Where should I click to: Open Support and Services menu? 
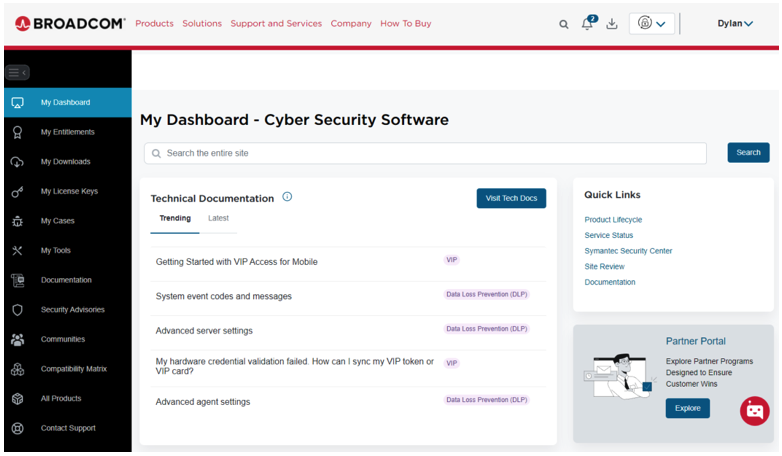click(x=276, y=24)
